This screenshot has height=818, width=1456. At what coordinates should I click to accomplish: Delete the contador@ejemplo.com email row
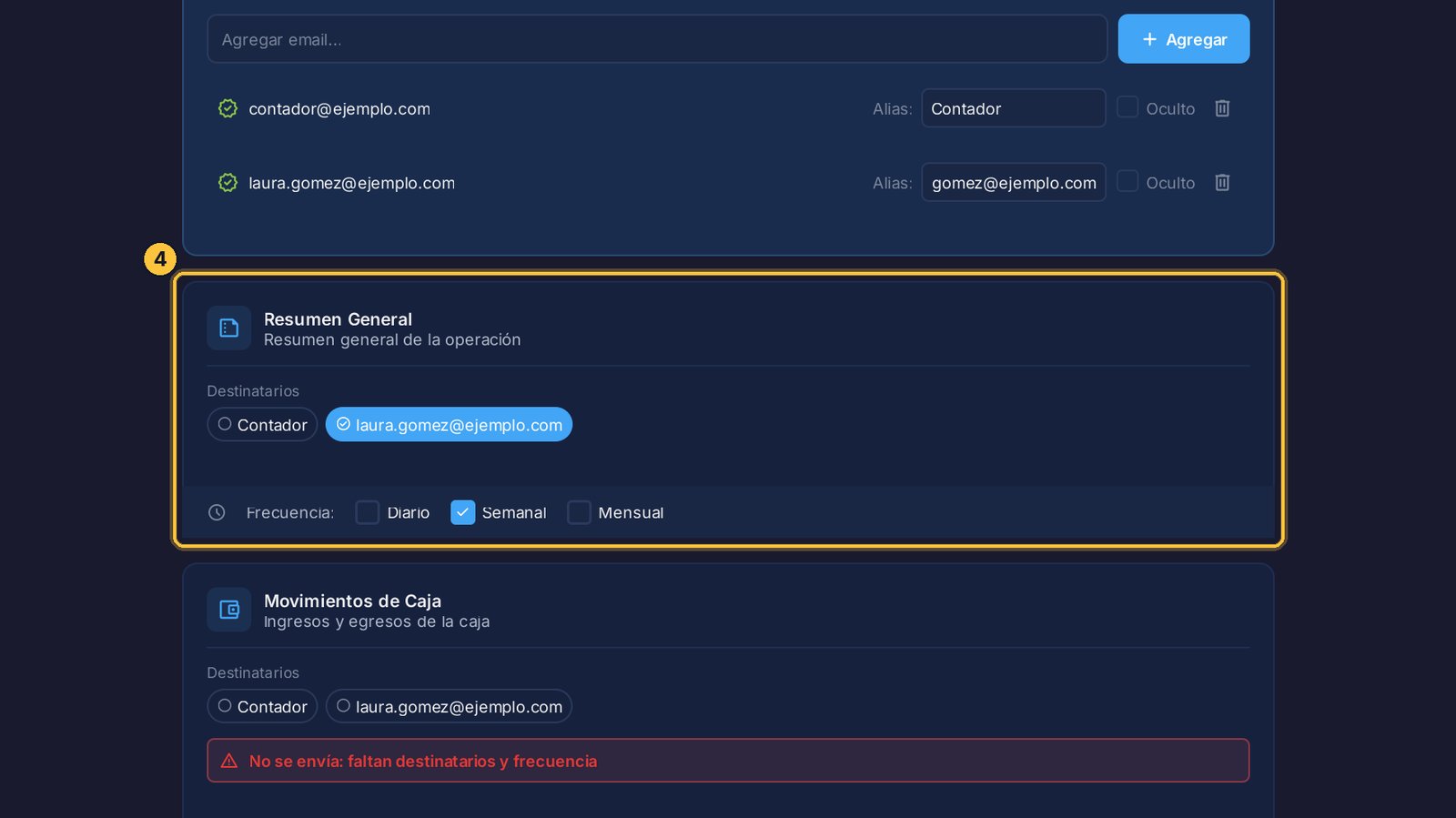coord(1222,108)
